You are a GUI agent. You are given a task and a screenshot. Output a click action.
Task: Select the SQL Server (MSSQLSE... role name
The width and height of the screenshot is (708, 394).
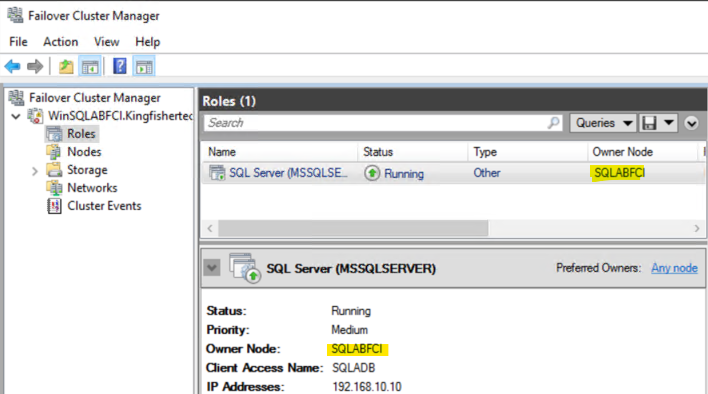(x=288, y=173)
